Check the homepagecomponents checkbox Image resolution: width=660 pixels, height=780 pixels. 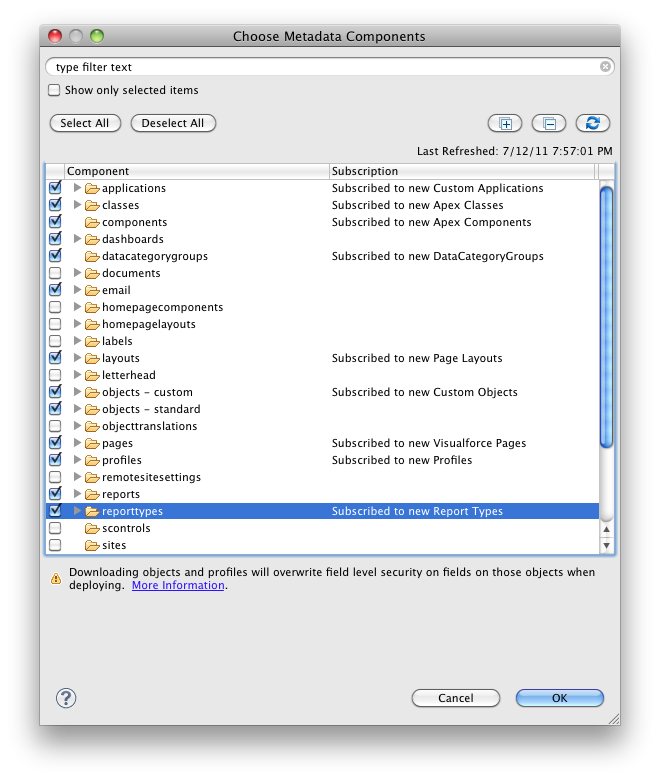55,307
